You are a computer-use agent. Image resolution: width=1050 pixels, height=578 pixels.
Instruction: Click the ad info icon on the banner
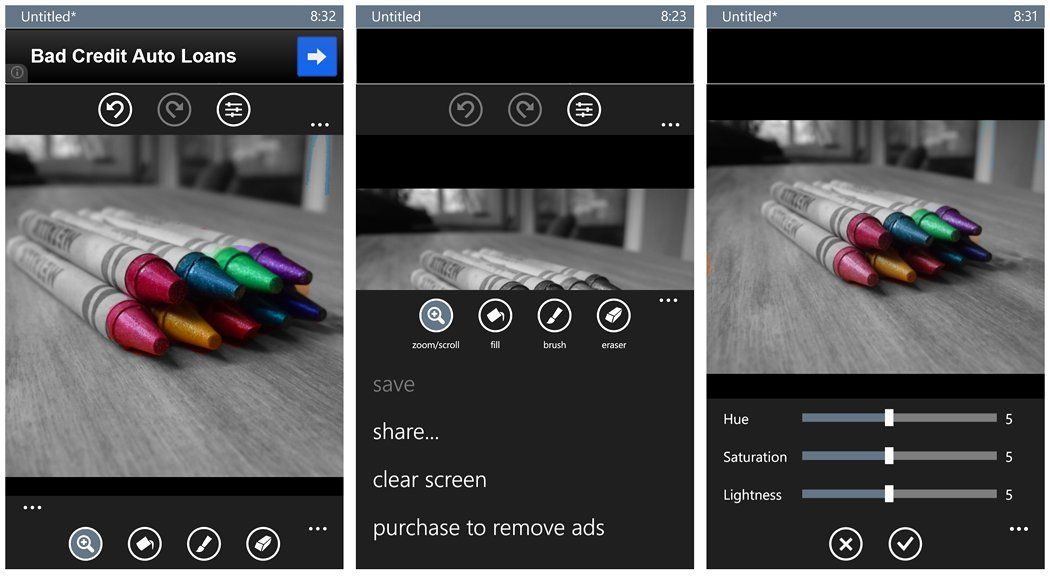(16, 72)
